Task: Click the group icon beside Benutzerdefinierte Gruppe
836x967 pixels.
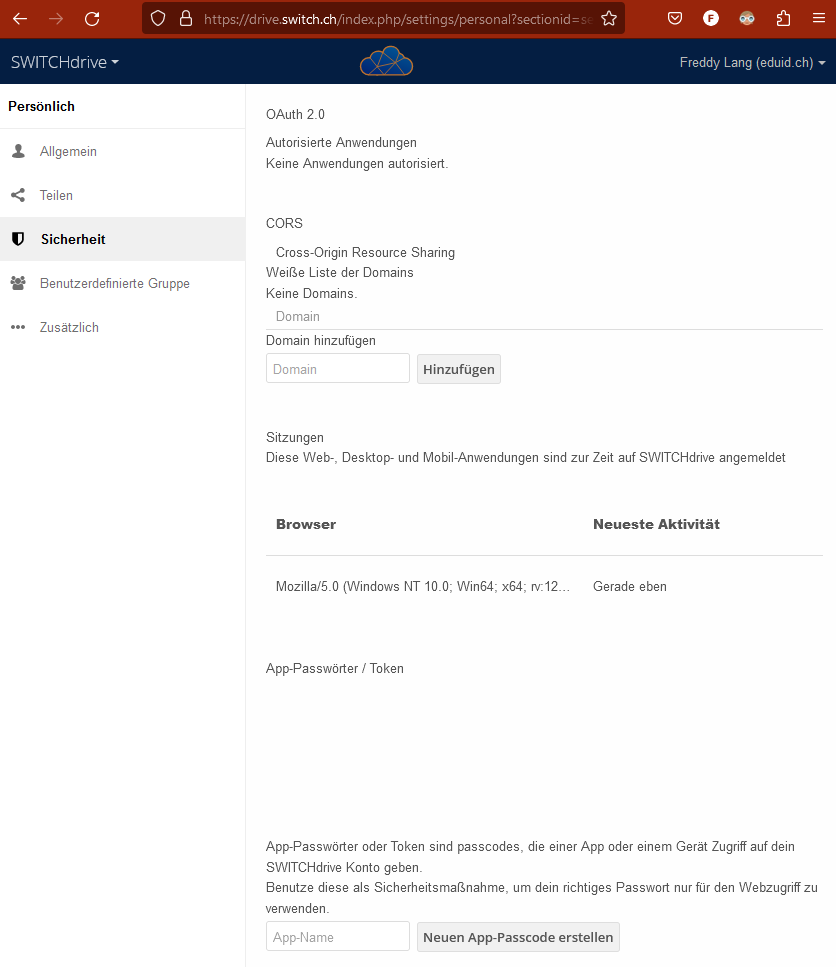Action: tap(18, 283)
